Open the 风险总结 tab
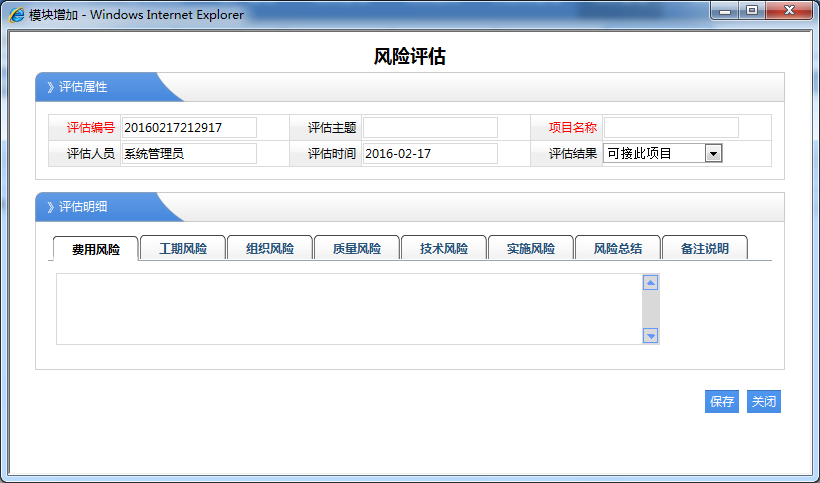Image resolution: width=820 pixels, height=483 pixels. point(618,248)
